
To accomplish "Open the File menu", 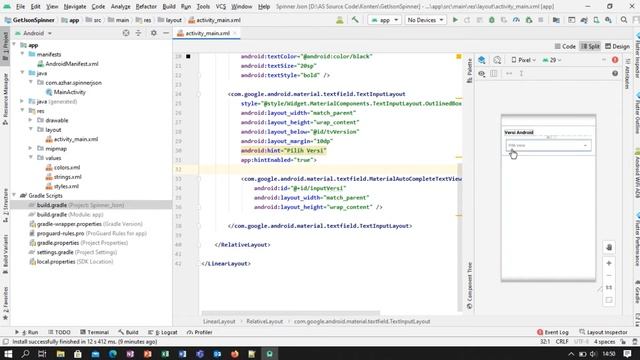I will 20,7.
